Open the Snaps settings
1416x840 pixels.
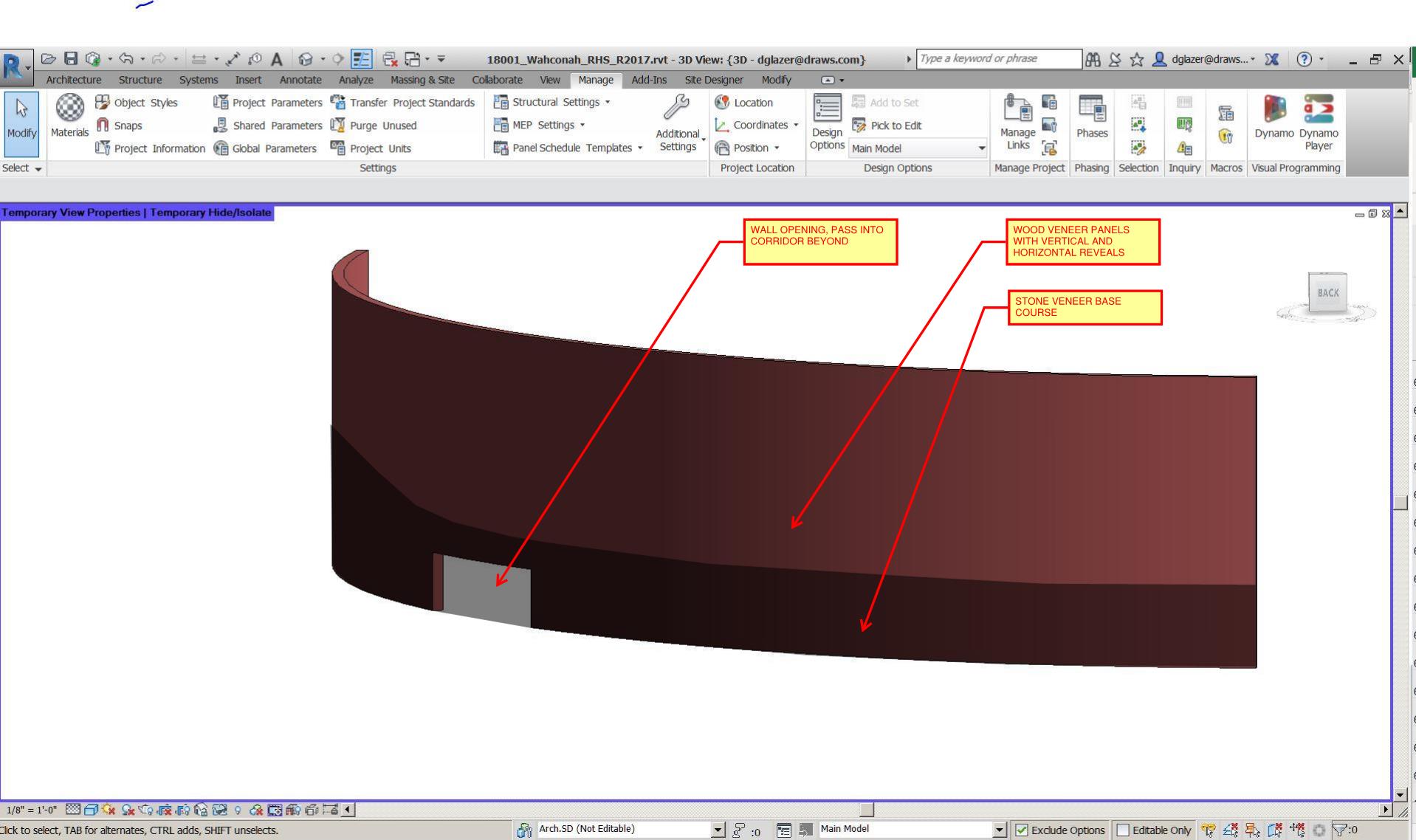click(x=126, y=125)
